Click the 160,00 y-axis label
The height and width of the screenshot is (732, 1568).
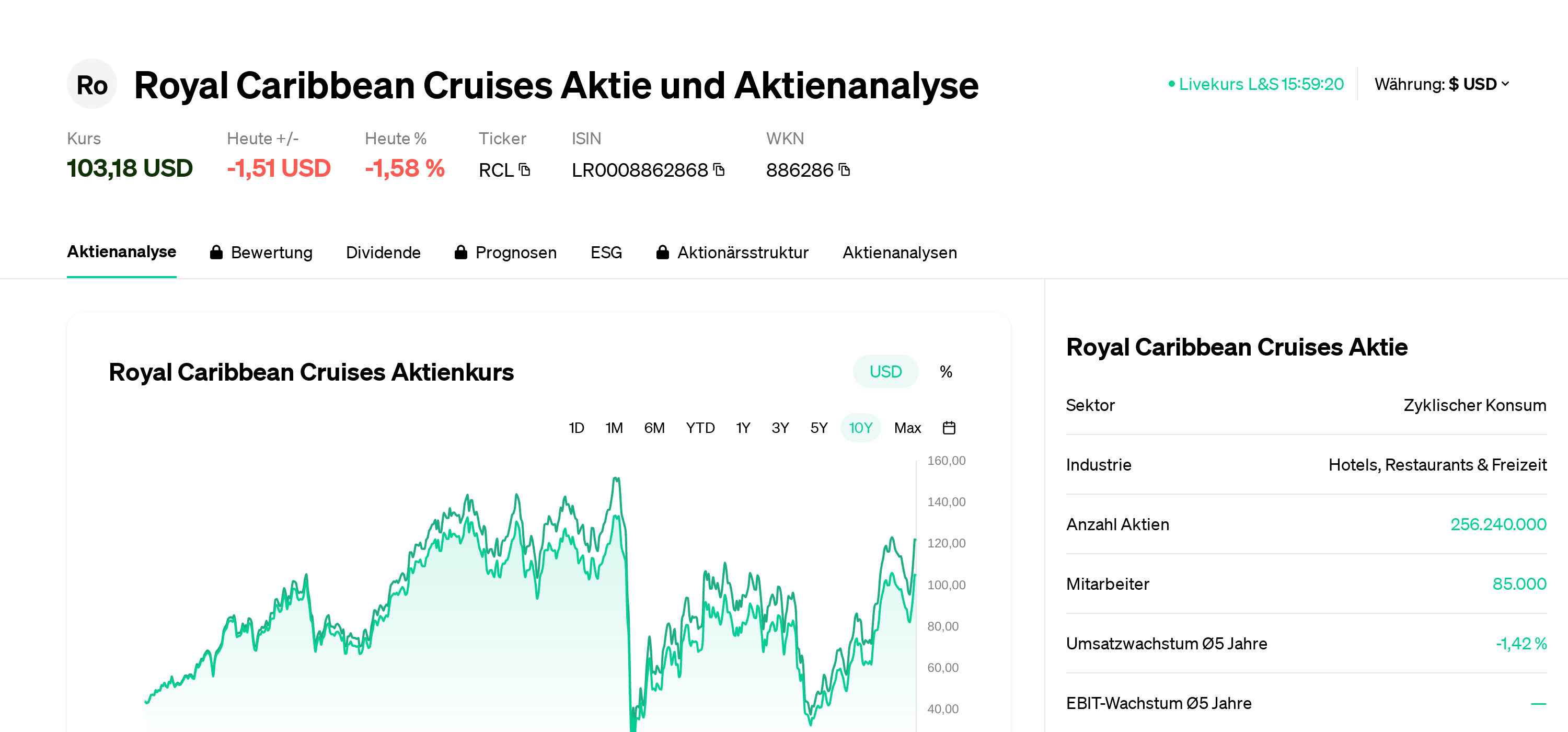point(946,461)
